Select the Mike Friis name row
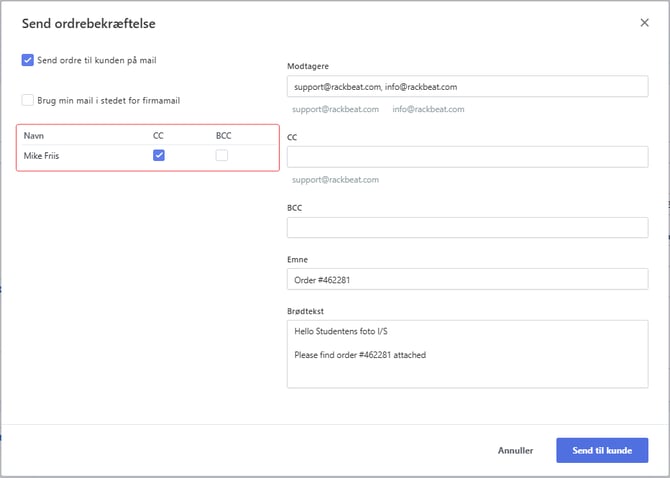Image resolution: width=670 pixels, height=478 pixels. coord(148,155)
